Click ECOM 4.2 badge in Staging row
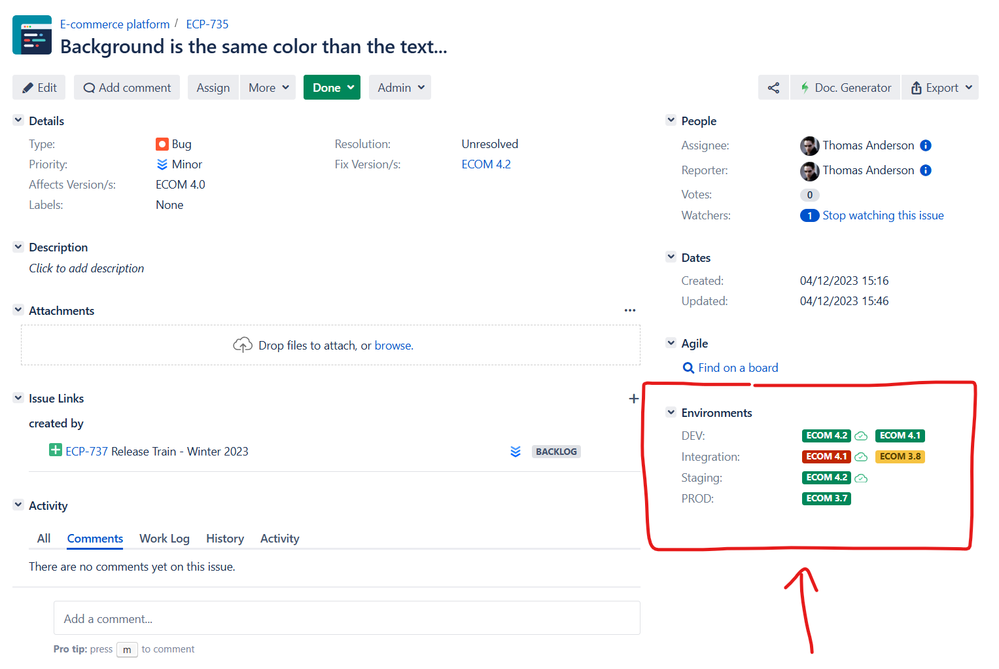999x669 pixels. tap(826, 478)
